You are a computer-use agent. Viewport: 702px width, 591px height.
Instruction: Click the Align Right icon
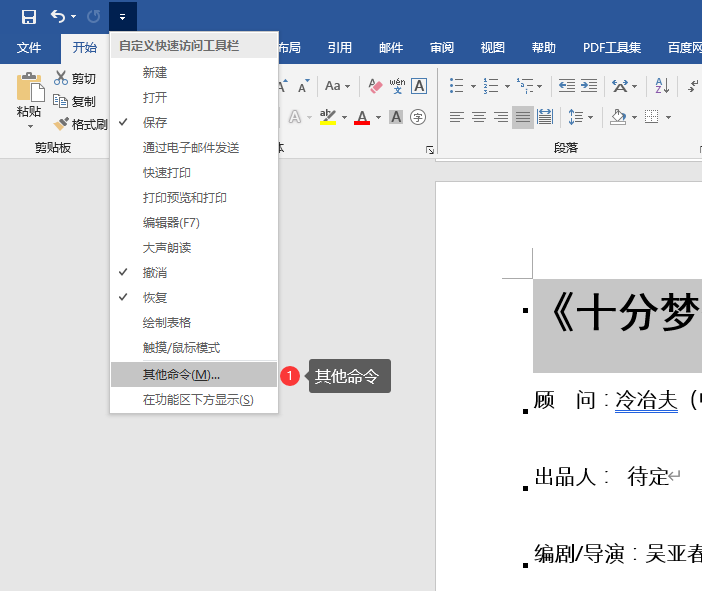click(x=501, y=117)
